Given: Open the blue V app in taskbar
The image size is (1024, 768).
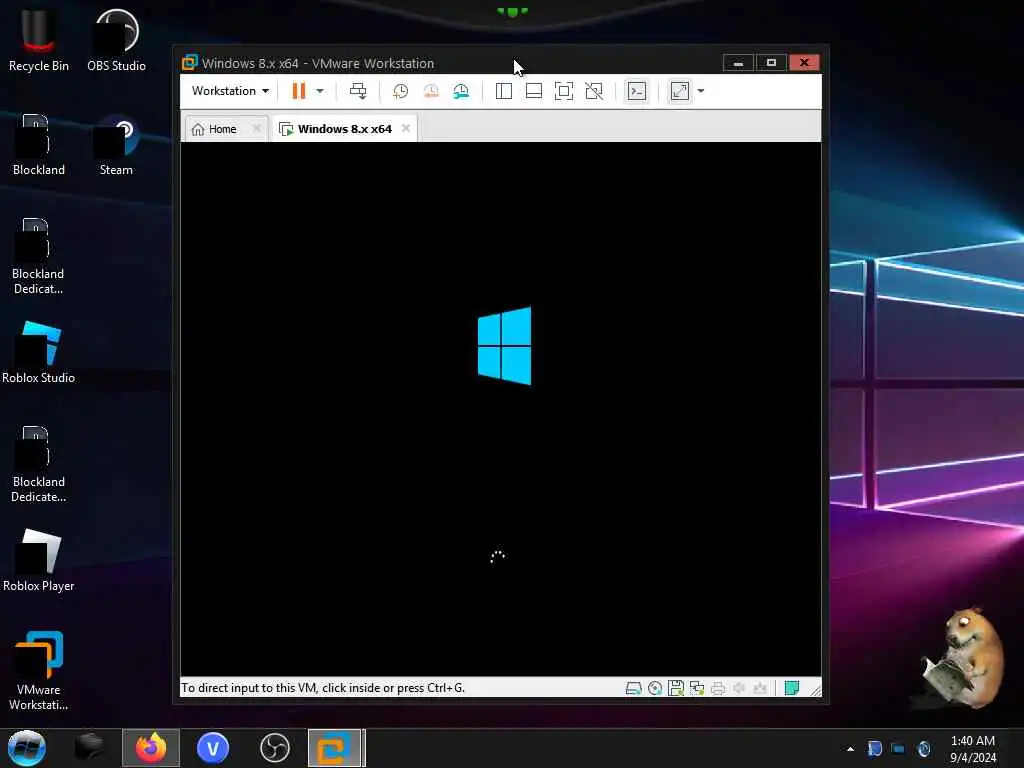Looking at the screenshot, I should tap(213, 748).
